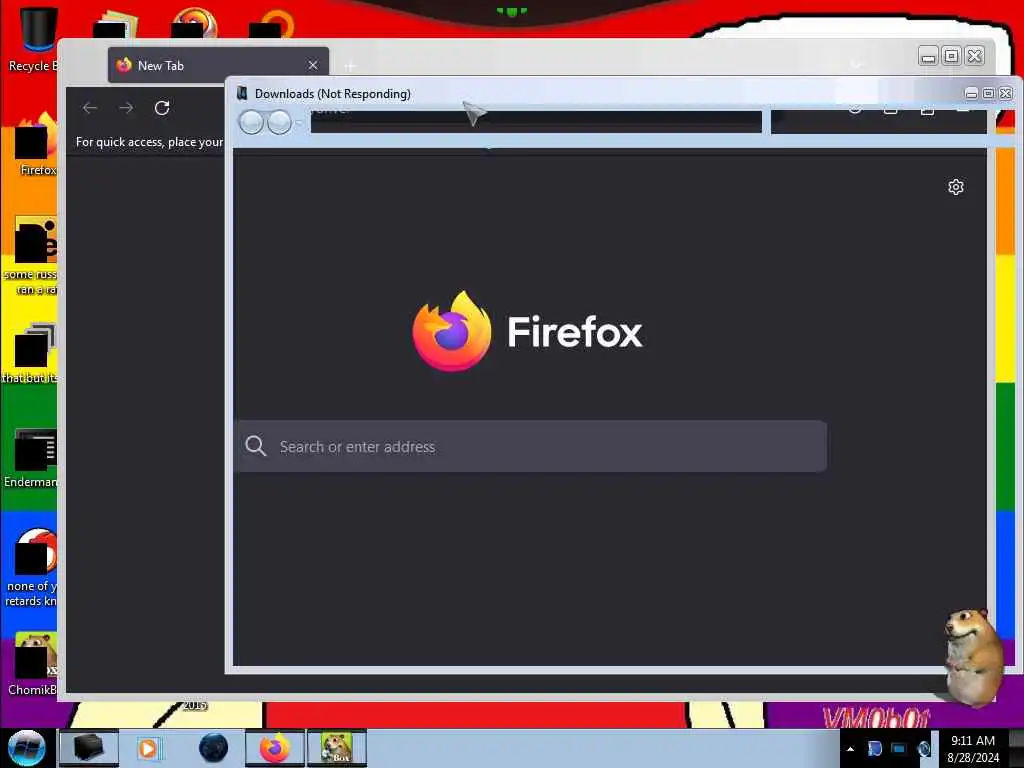Screen dimensions: 1024x768
Task: Open the clock showing 9:11 AM
Action: tap(972, 748)
